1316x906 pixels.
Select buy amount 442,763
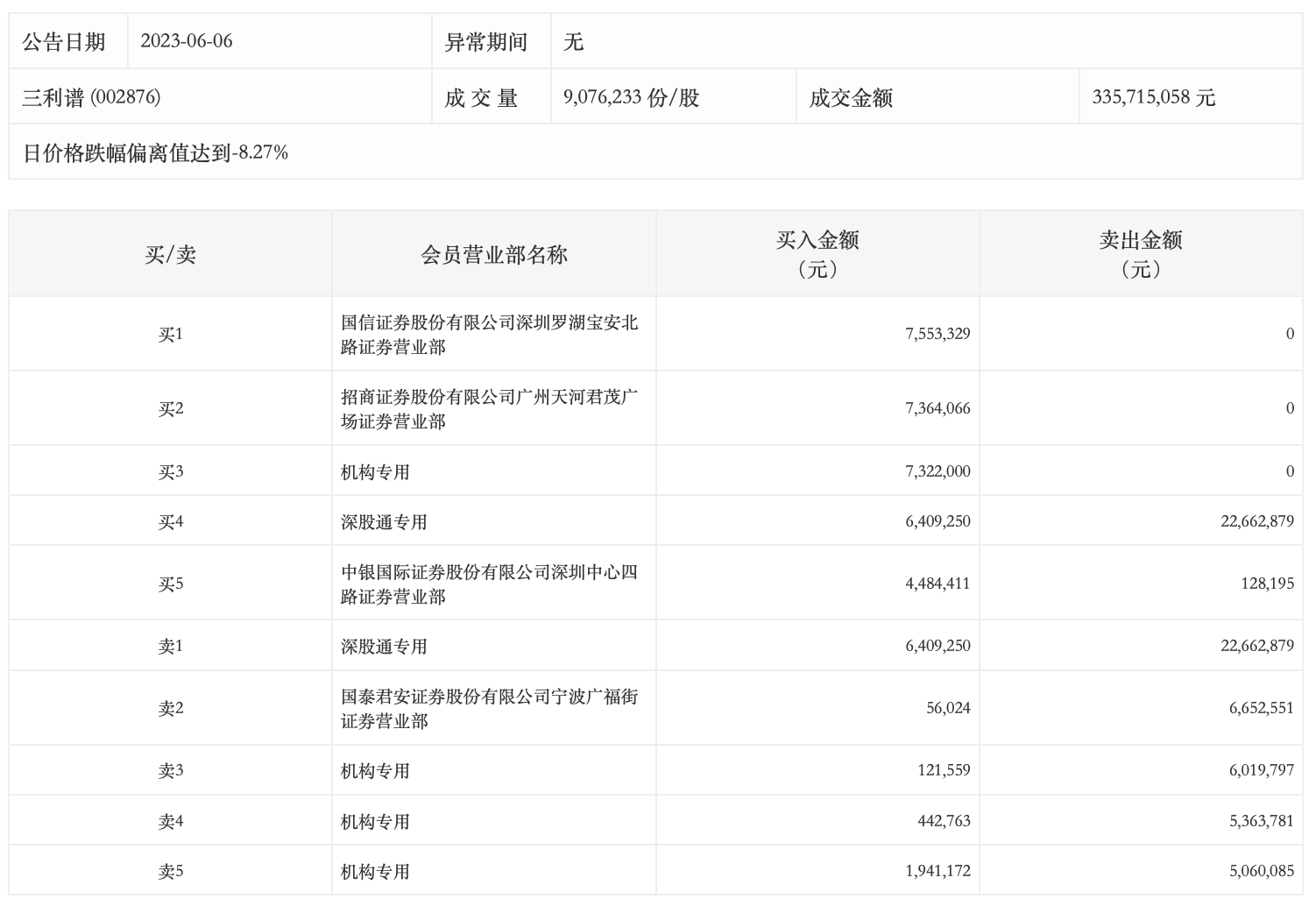click(945, 821)
